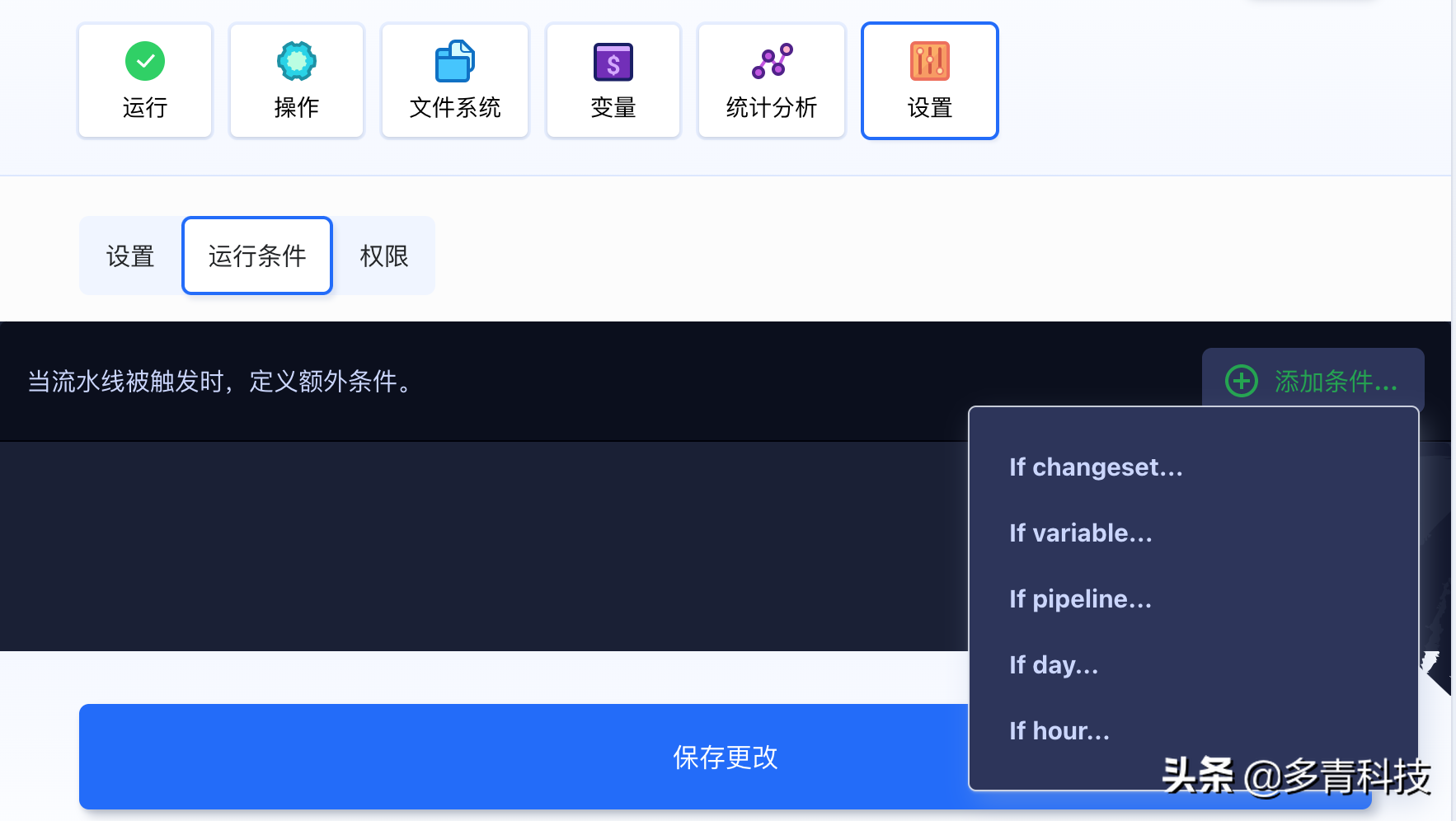Click the 变量 variables dollar icon
The width and height of the screenshot is (1456, 821).
pos(613,61)
